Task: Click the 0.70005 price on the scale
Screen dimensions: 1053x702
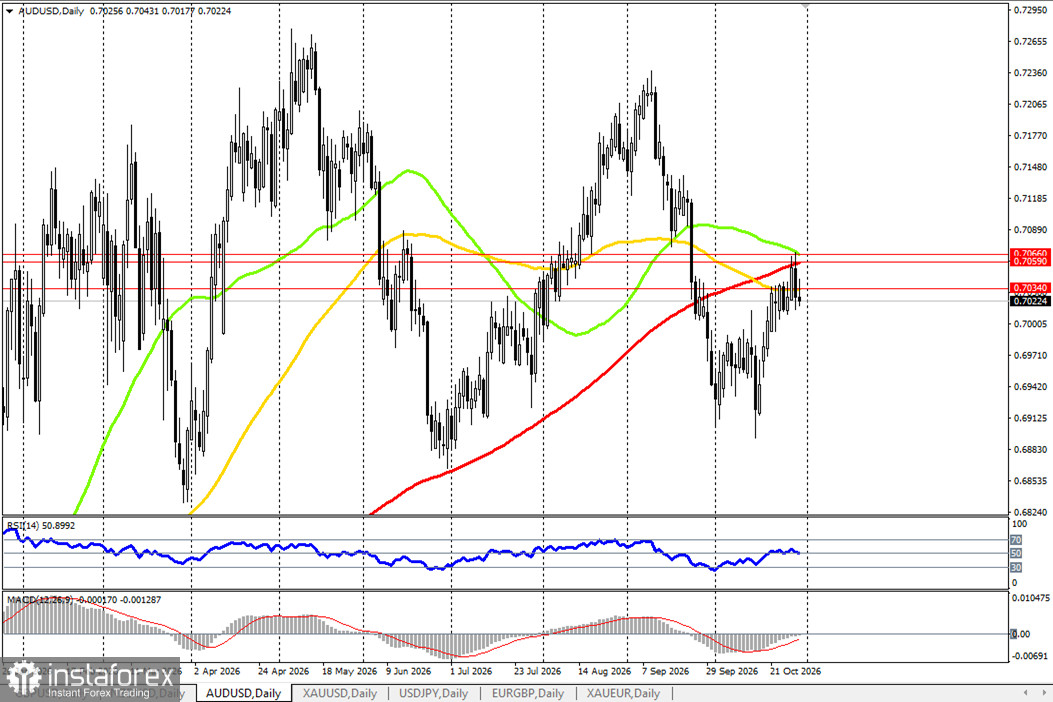Action: (x=1029, y=324)
